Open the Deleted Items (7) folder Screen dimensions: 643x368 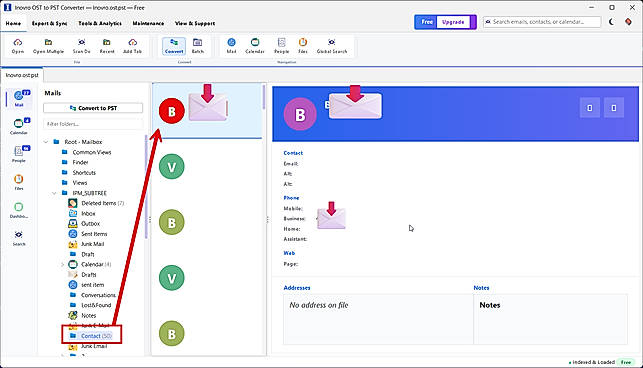pyautogui.click(x=103, y=203)
